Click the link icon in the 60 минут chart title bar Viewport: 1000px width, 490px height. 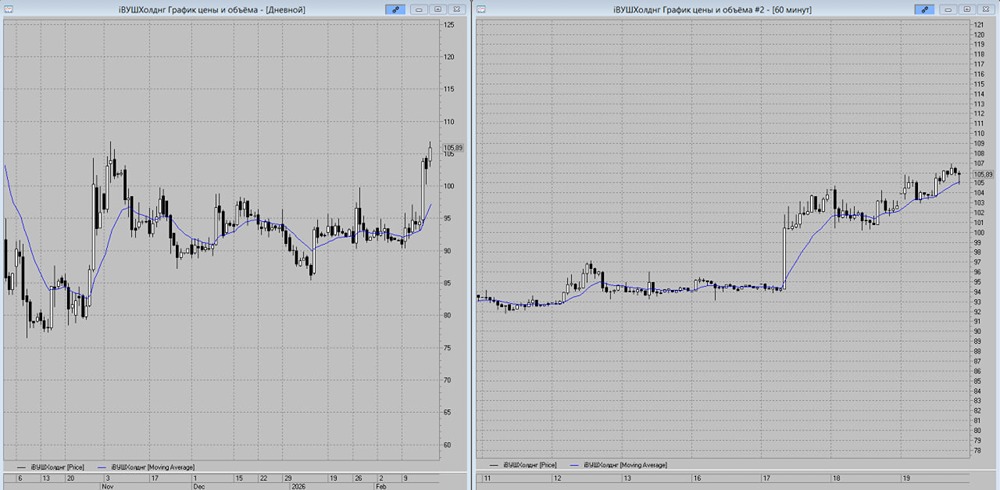click(925, 9)
